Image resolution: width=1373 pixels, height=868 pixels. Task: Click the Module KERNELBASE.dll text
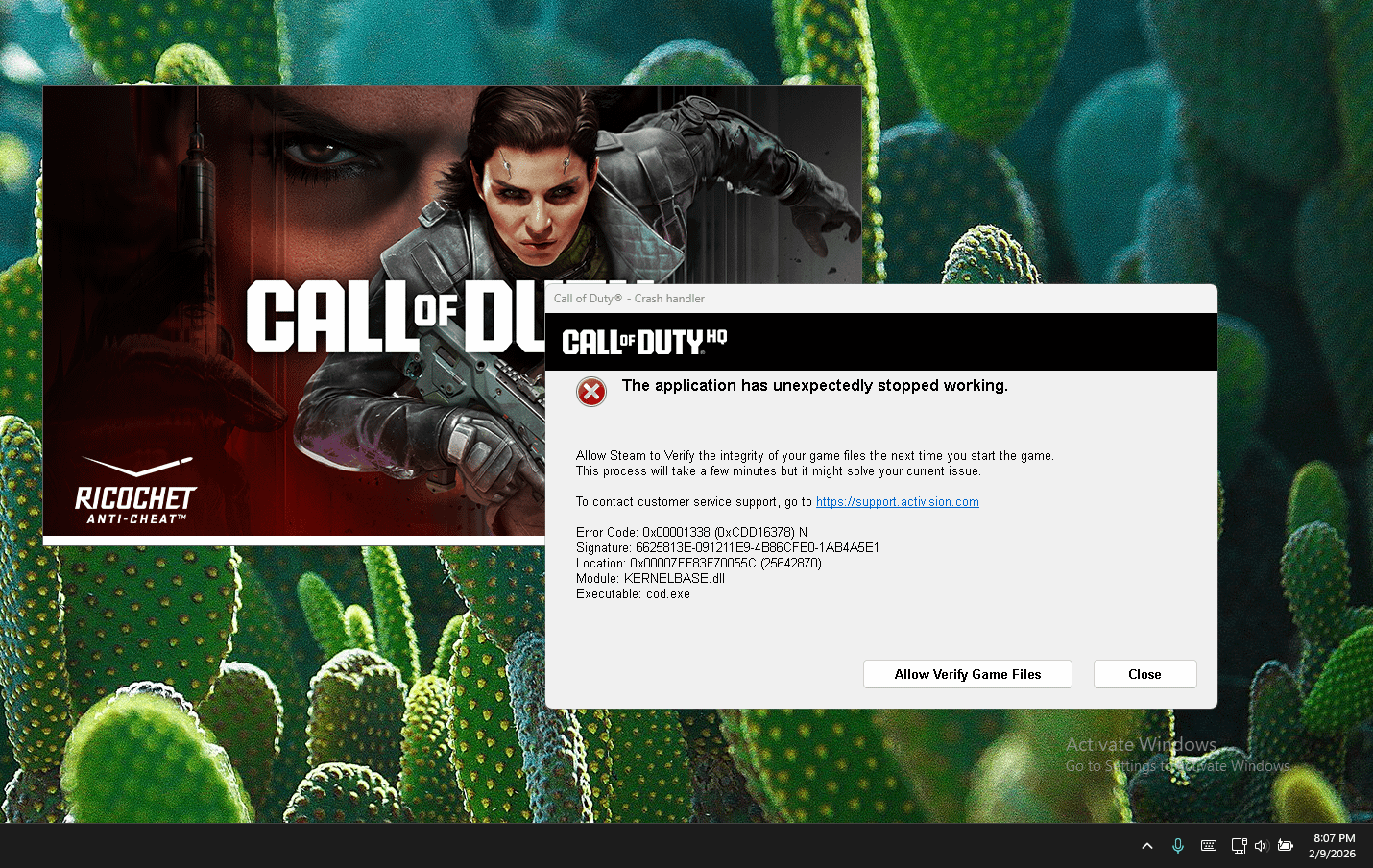point(650,579)
